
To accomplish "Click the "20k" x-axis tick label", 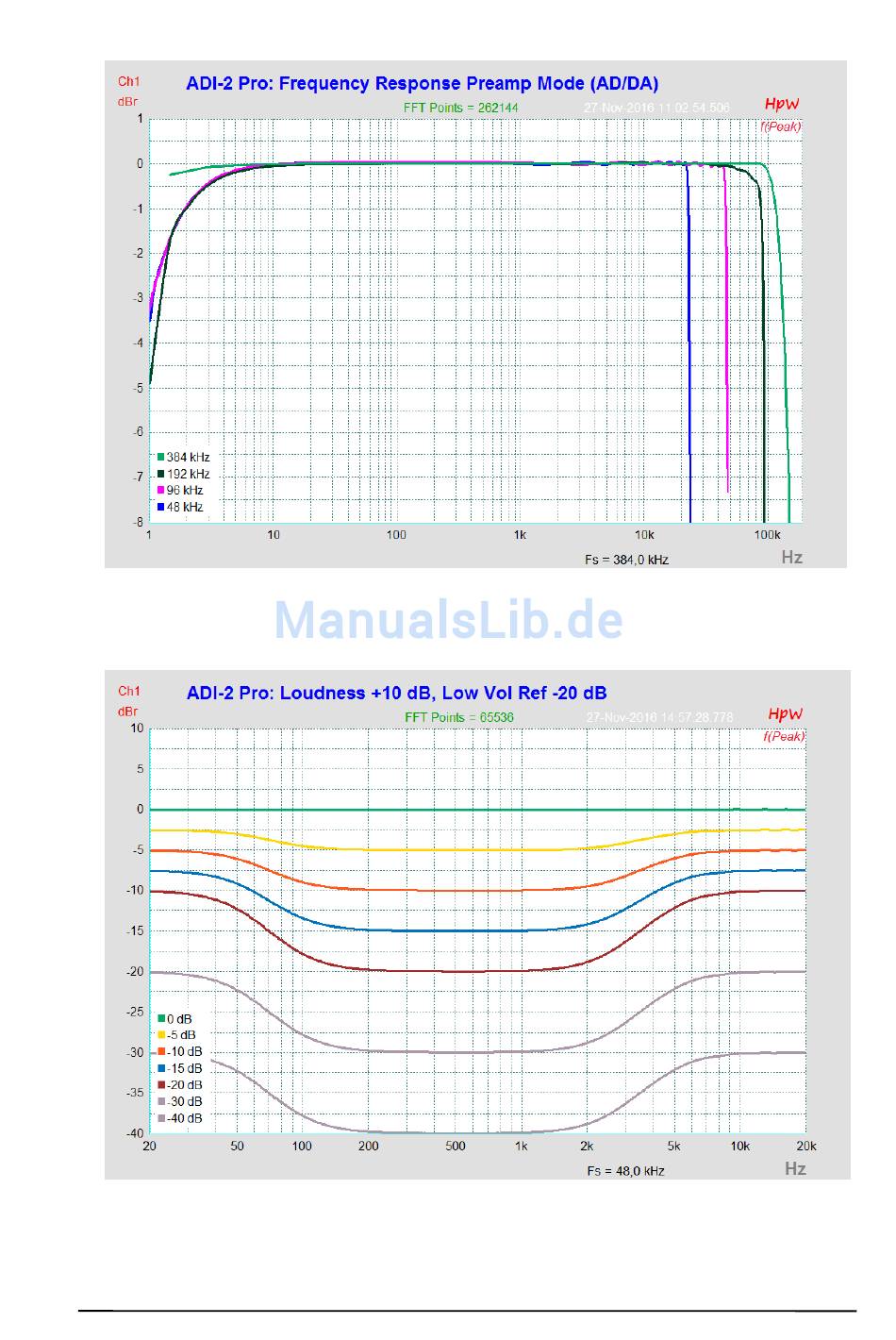I will (x=806, y=1147).
